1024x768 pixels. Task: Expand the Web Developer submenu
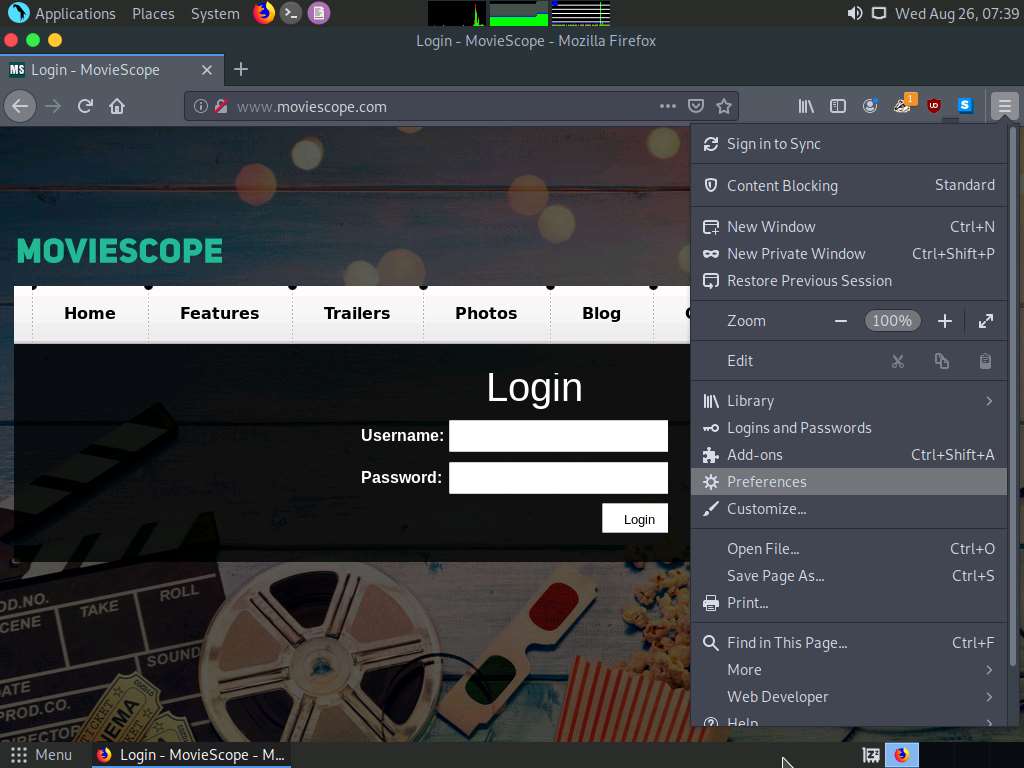[x=989, y=697]
